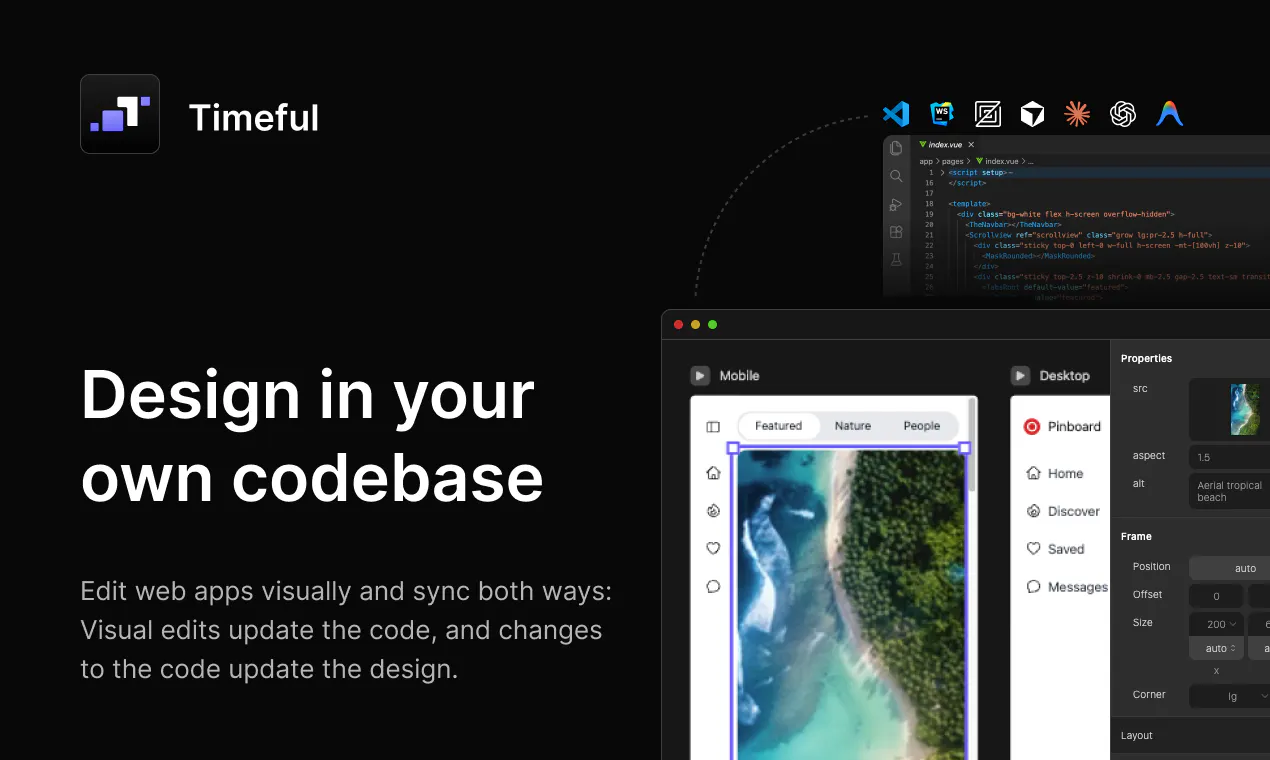Click the Home icon in Mobile sidebar
1270x760 pixels.
(x=713, y=473)
